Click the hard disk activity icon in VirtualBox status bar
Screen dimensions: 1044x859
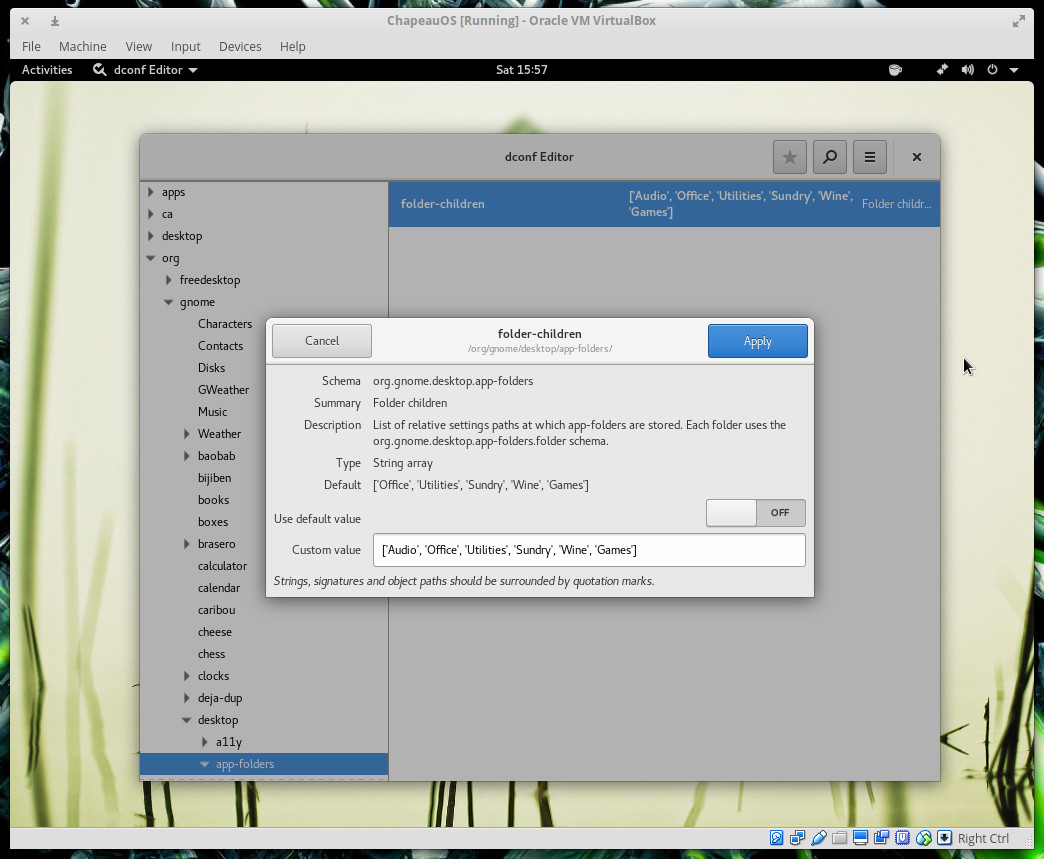(x=776, y=838)
